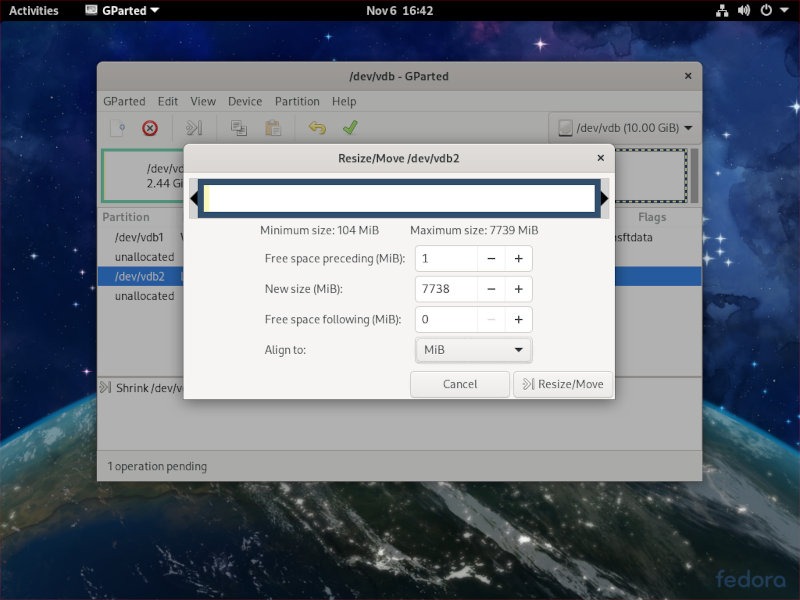
Task: Increase Free space following with plus
Action: point(519,320)
